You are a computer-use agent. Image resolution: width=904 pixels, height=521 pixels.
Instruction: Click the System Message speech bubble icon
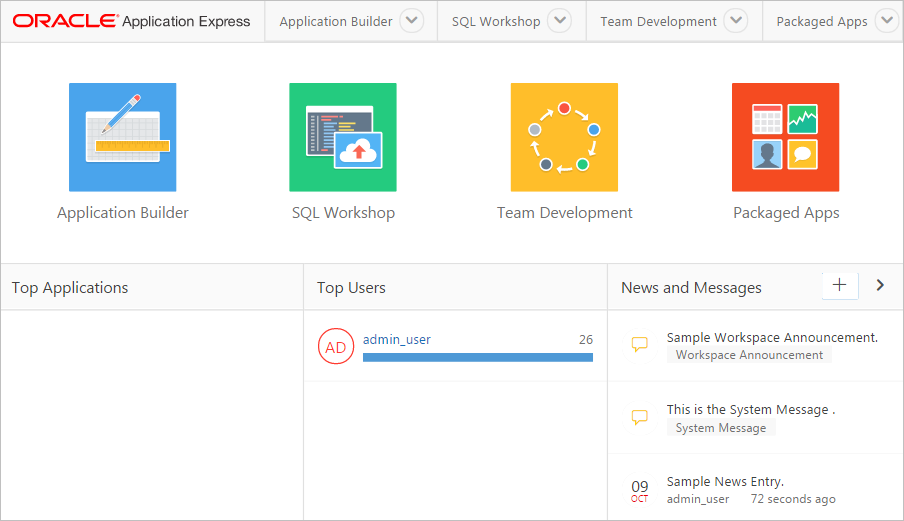click(x=640, y=417)
